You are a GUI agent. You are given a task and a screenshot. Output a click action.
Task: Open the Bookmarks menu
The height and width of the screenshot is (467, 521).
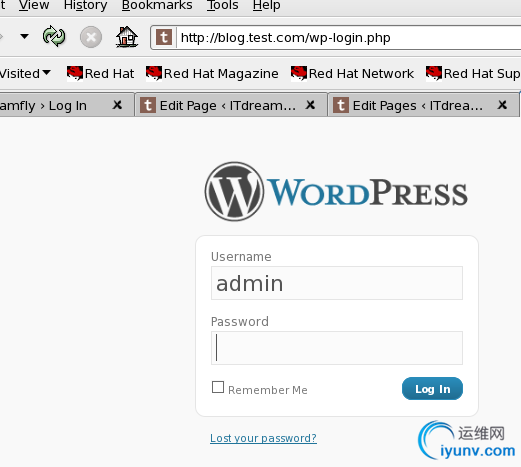[157, 5]
